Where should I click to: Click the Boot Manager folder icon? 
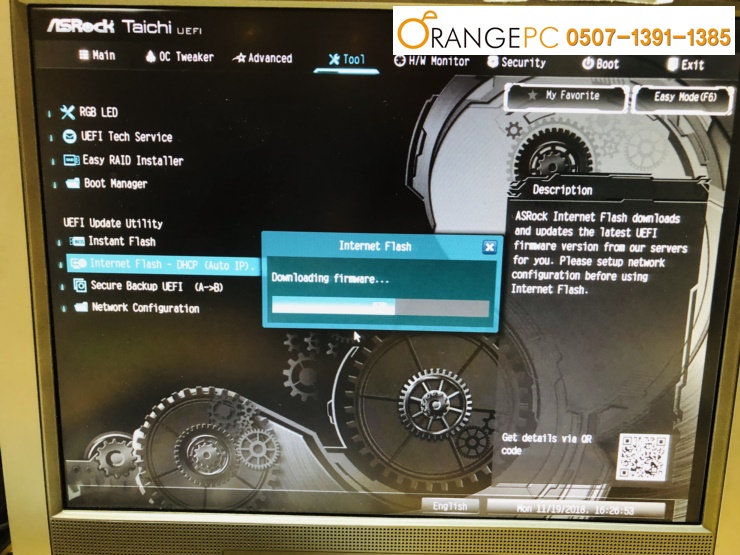(x=73, y=183)
